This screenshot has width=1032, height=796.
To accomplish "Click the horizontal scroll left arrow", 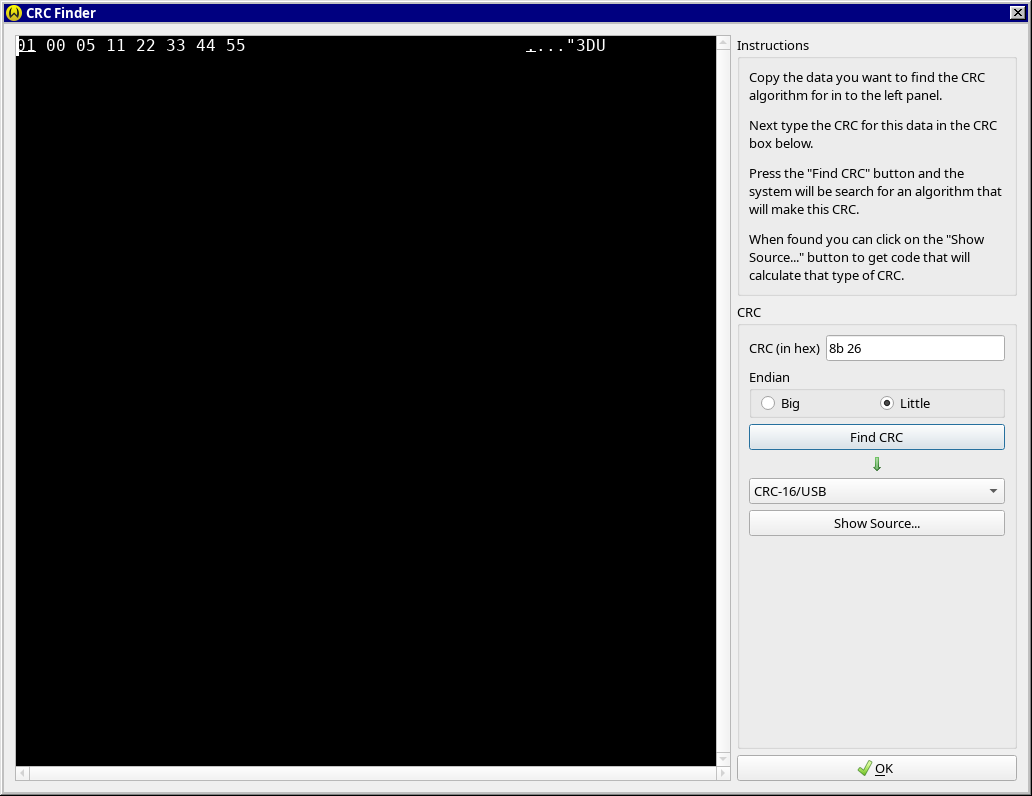I will [x=23, y=773].
